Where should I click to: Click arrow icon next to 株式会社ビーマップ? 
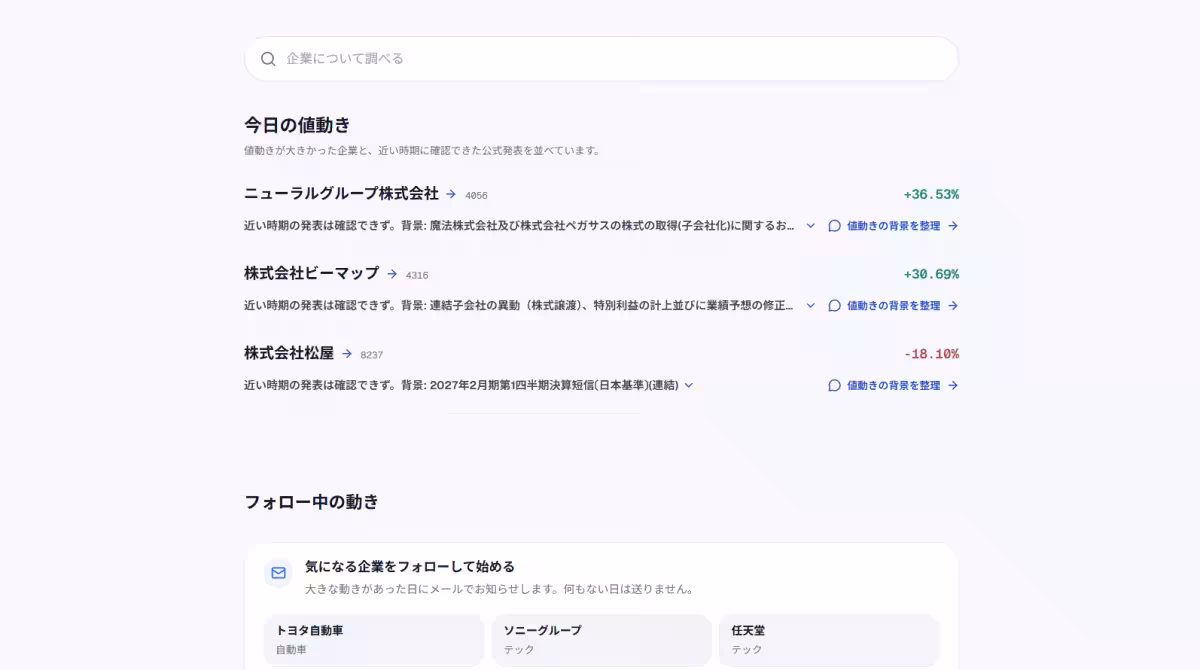point(392,274)
